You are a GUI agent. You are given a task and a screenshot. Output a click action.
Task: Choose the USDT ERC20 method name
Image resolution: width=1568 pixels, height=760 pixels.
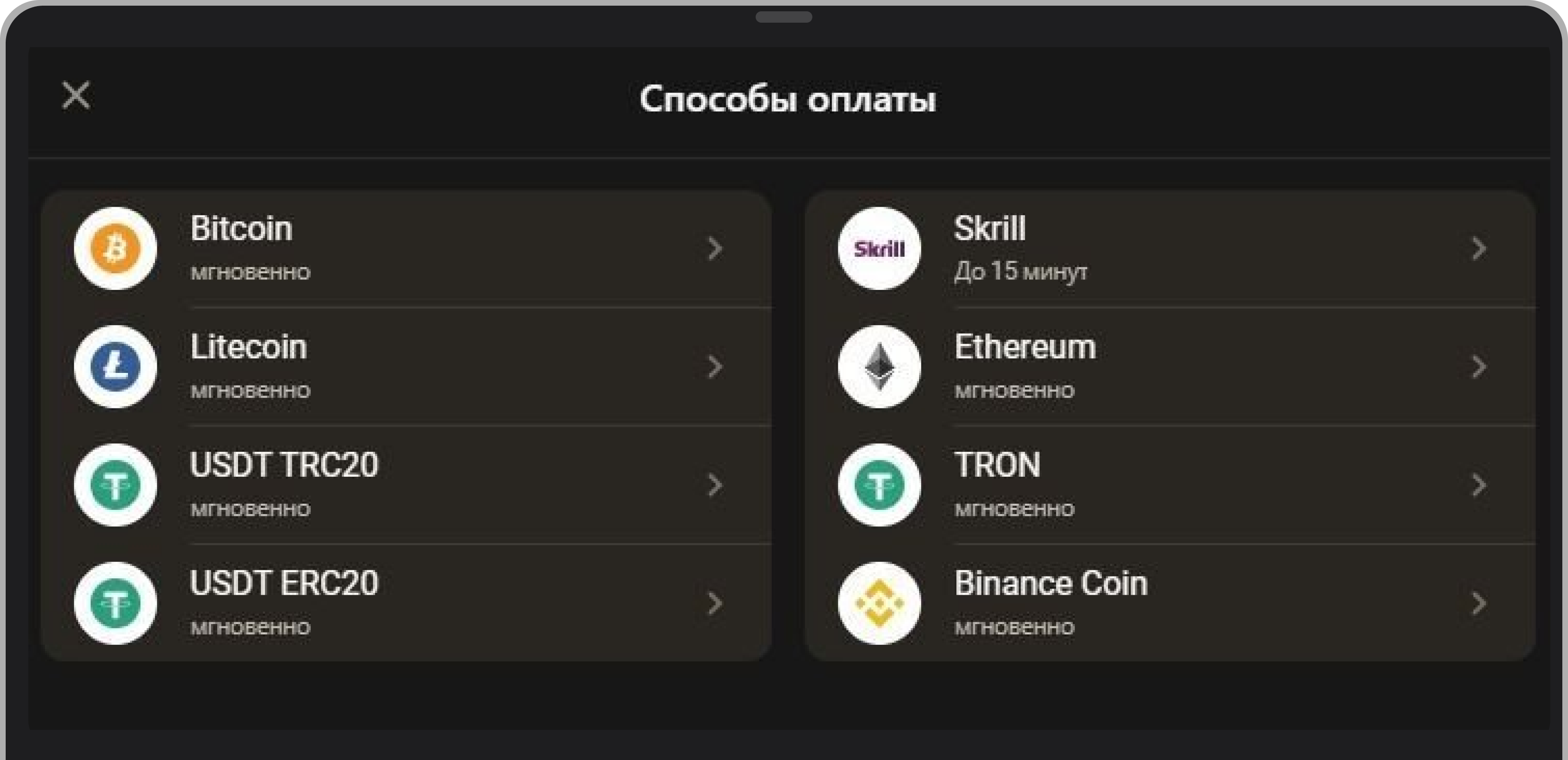click(284, 583)
